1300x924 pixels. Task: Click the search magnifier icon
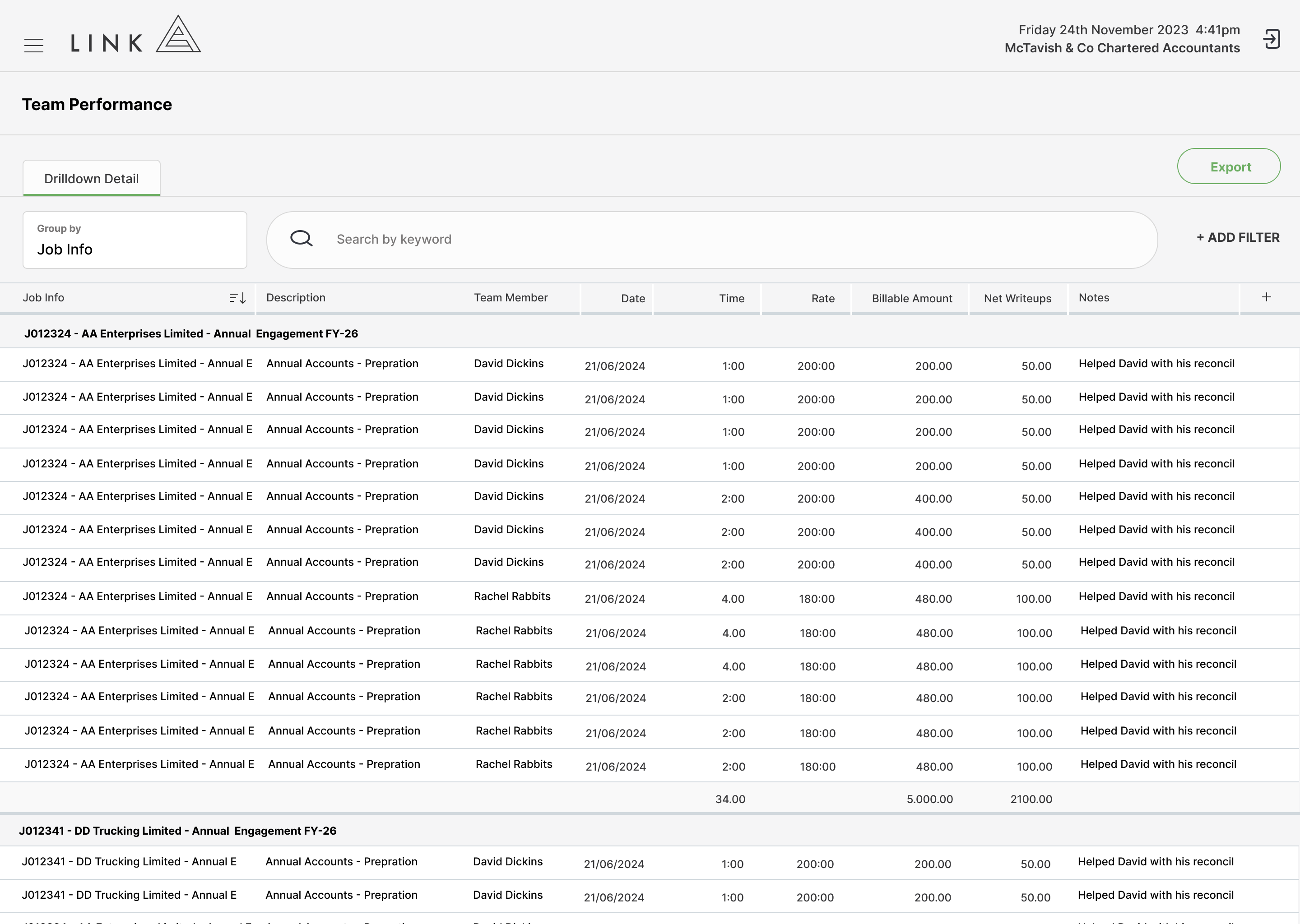(x=301, y=238)
